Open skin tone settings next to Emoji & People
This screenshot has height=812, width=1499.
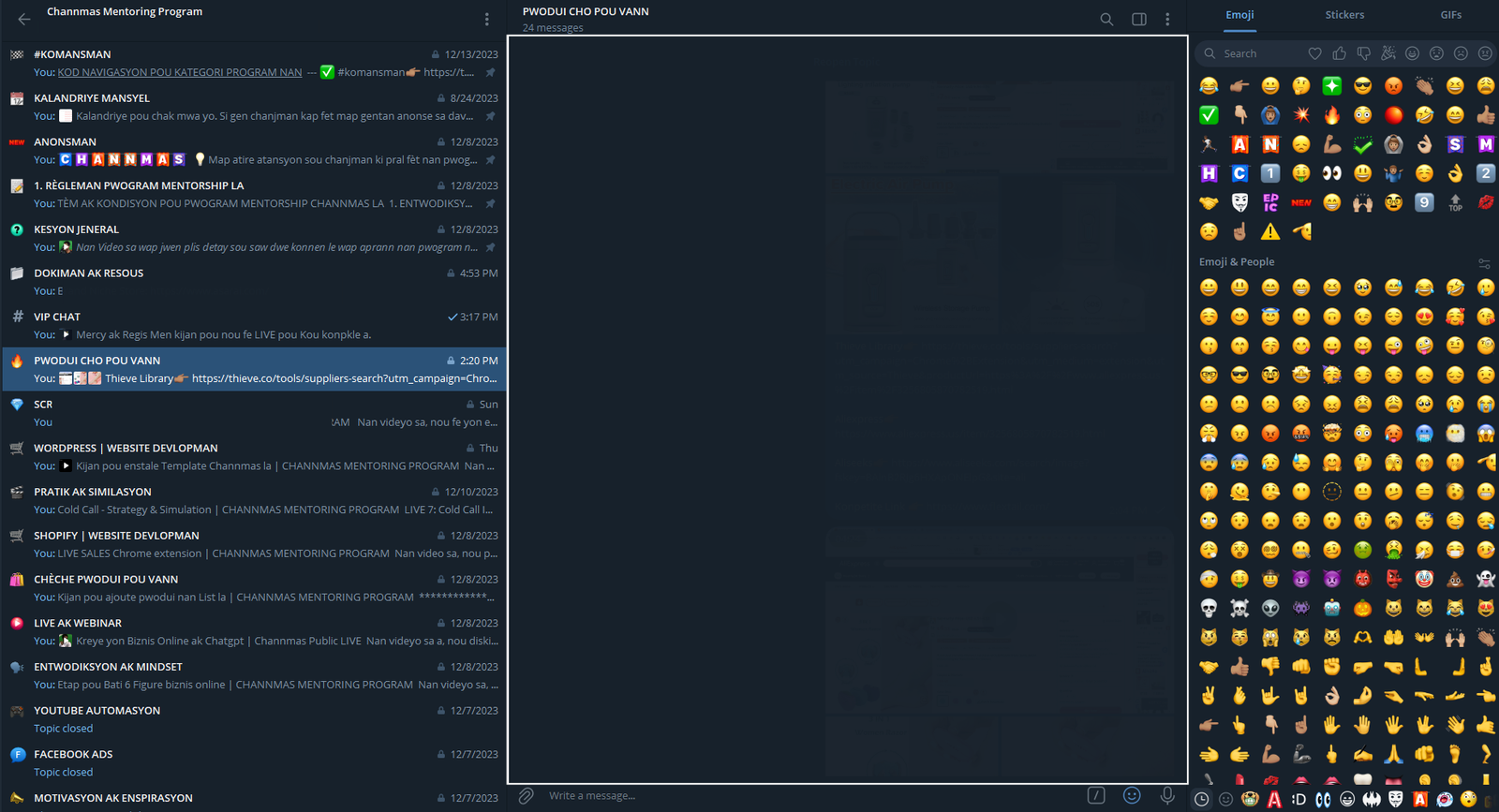1484,263
